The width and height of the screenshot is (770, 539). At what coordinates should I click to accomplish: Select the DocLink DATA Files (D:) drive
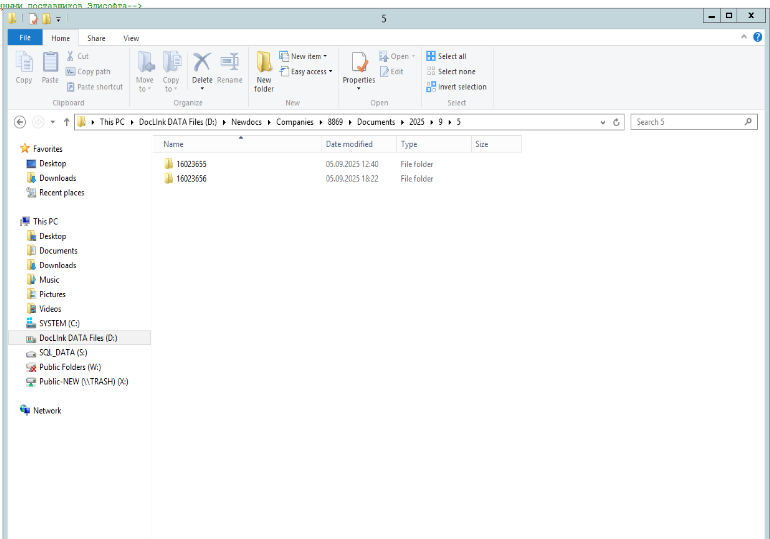tap(78, 338)
